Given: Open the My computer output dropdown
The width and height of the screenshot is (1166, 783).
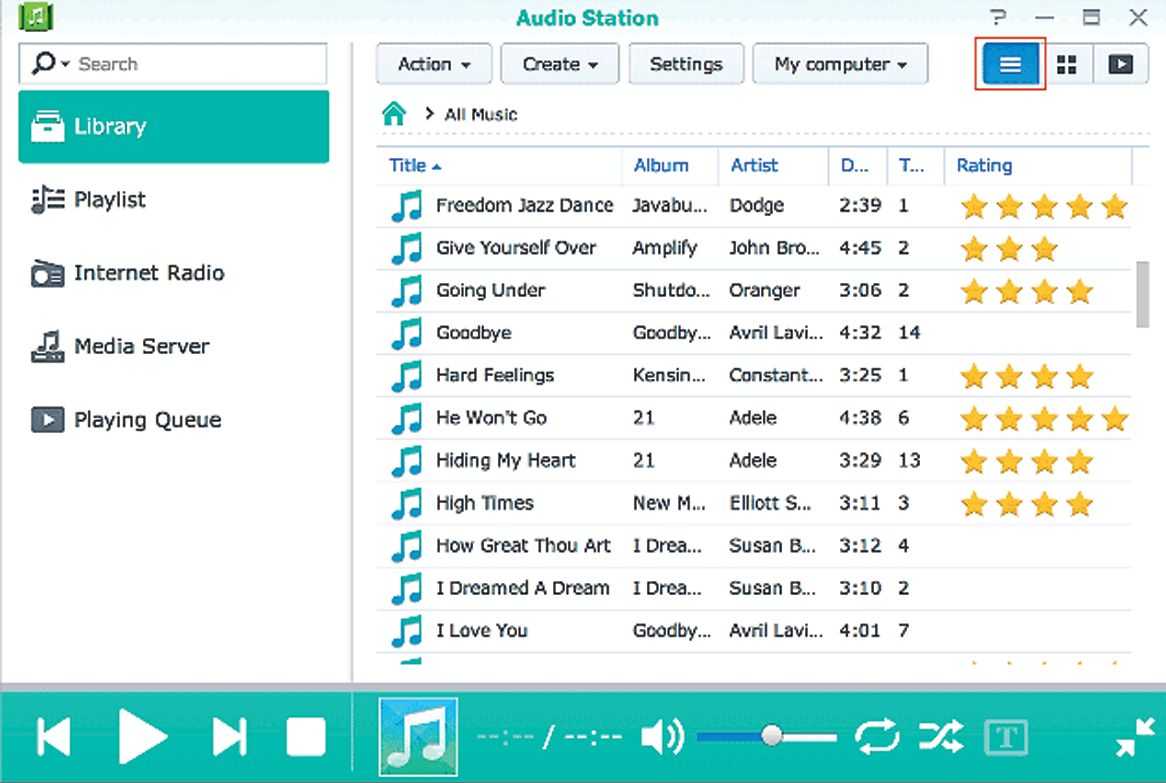Looking at the screenshot, I should pos(840,64).
